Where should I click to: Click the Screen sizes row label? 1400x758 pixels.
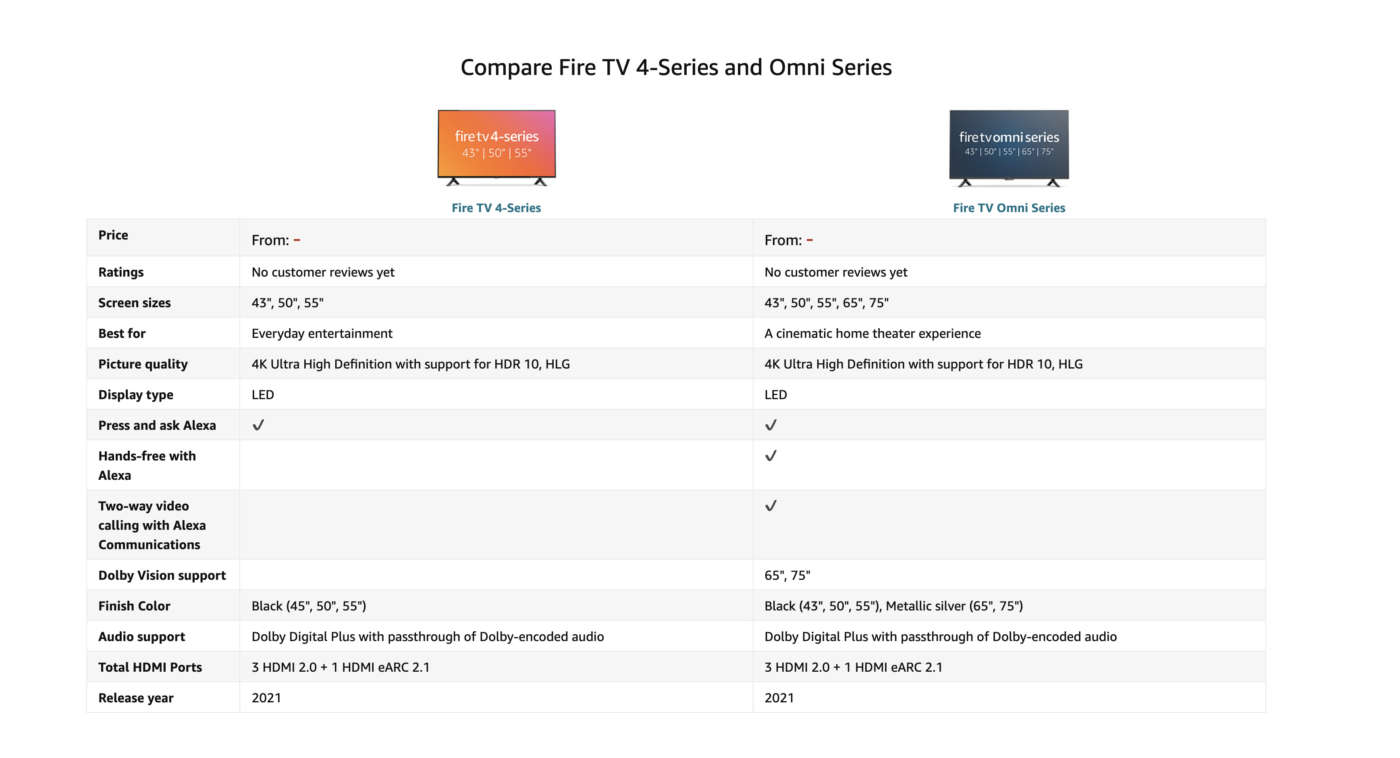(x=134, y=303)
